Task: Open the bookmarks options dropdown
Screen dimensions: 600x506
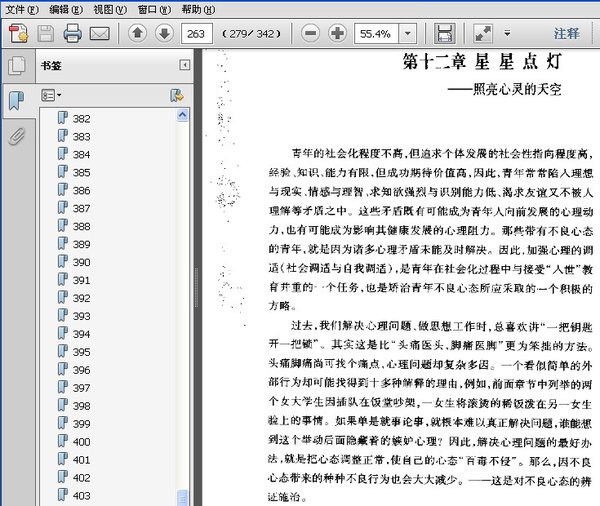Action: (x=51, y=95)
